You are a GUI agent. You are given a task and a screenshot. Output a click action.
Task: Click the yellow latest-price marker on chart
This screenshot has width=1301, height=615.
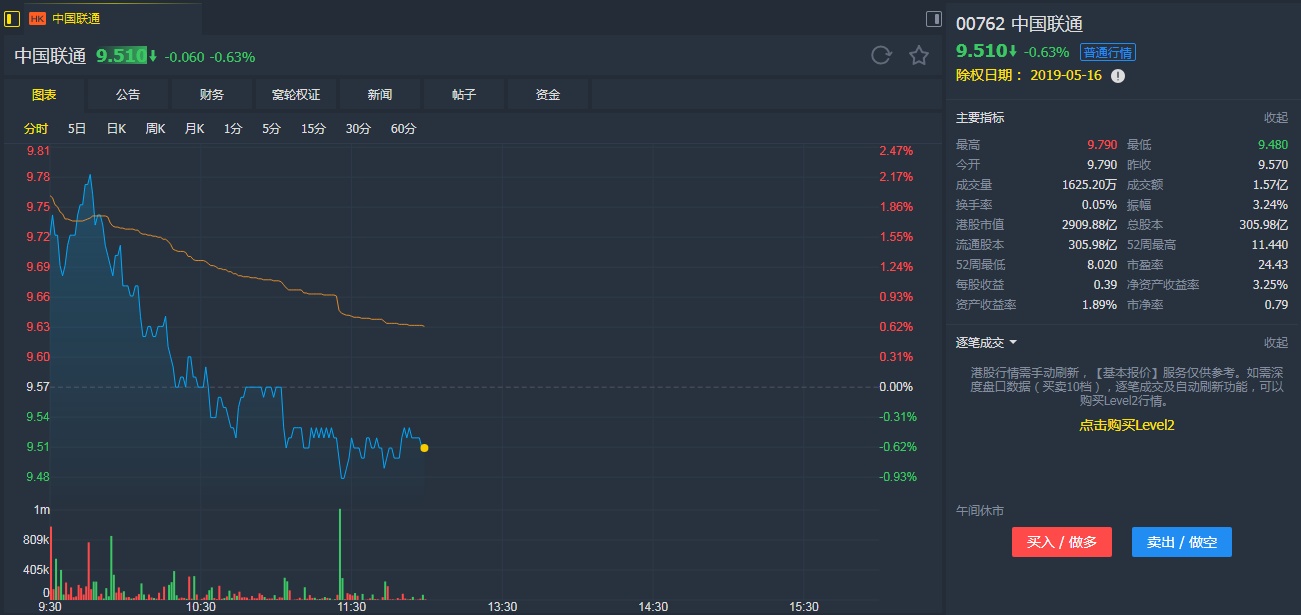point(424,448)
